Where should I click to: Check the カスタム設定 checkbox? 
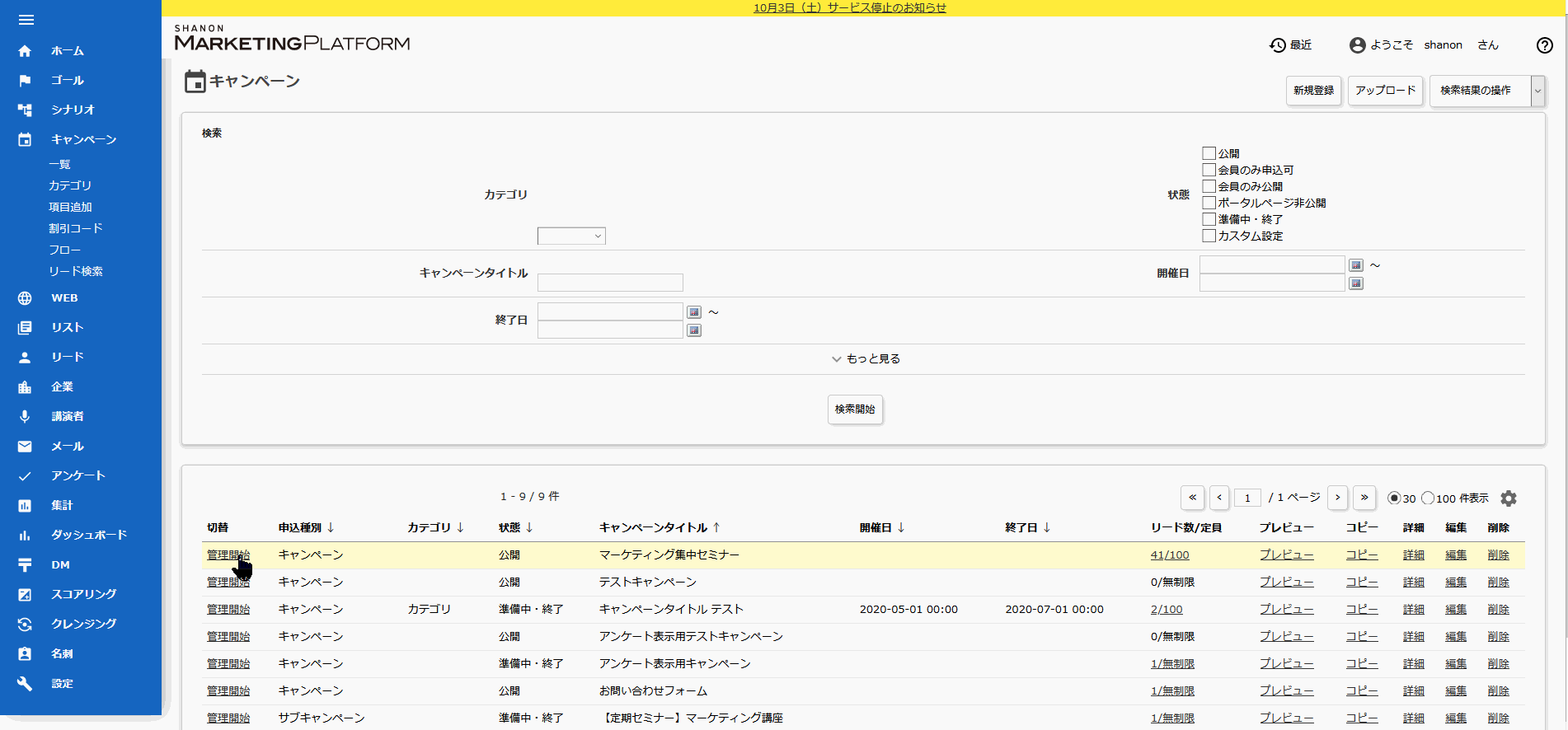[x=1209, y=236]
